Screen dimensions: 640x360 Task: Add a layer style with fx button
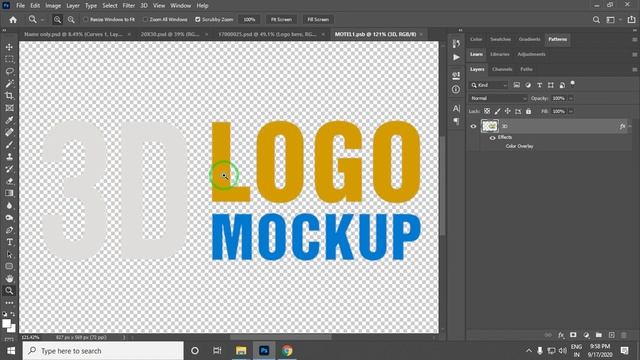[561, 335]
